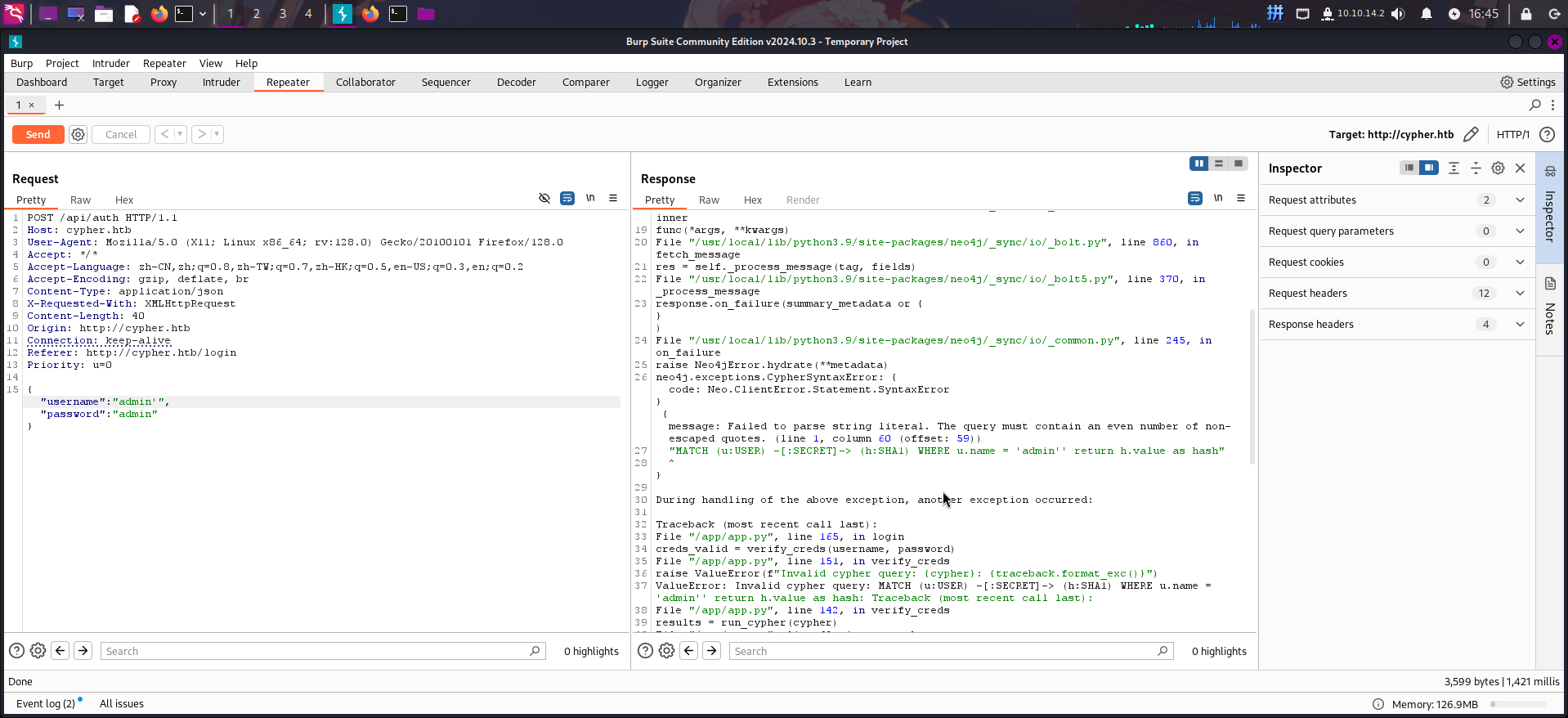Close Repeater tab 1
The height and width of the screenshot is (718, 1568).
(x=31, y=105)
